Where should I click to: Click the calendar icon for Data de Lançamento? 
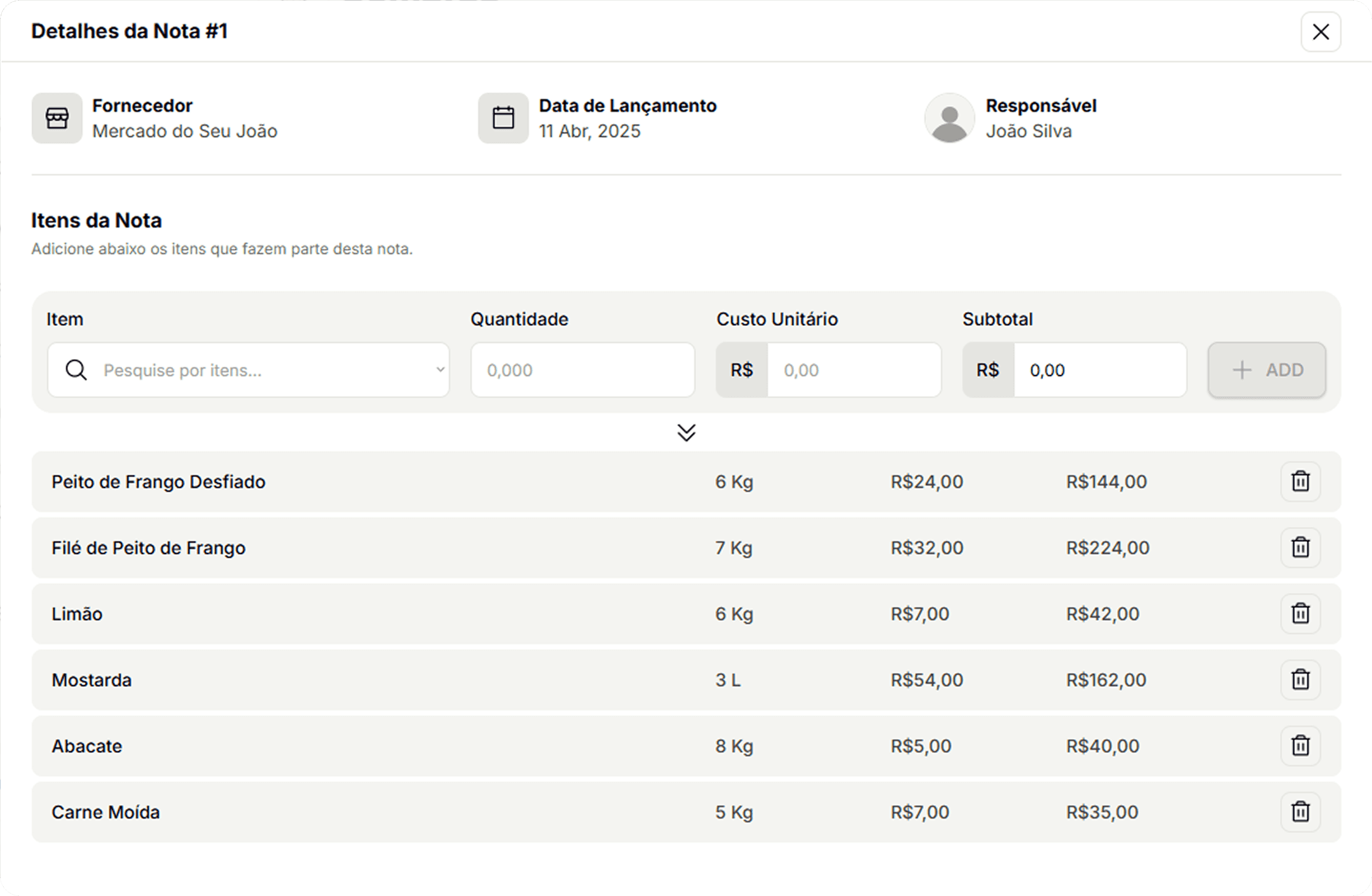pos(504,118)
